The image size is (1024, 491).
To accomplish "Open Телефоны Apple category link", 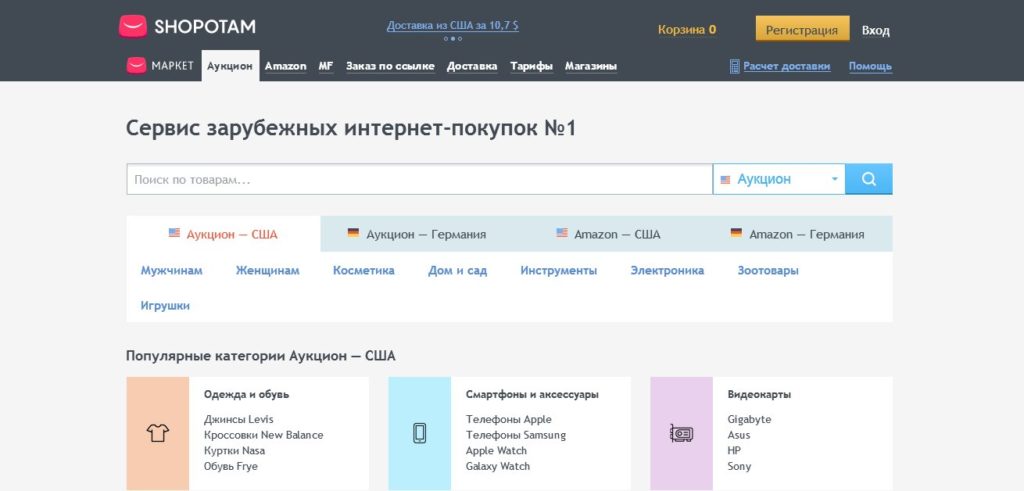I will 508,420.
